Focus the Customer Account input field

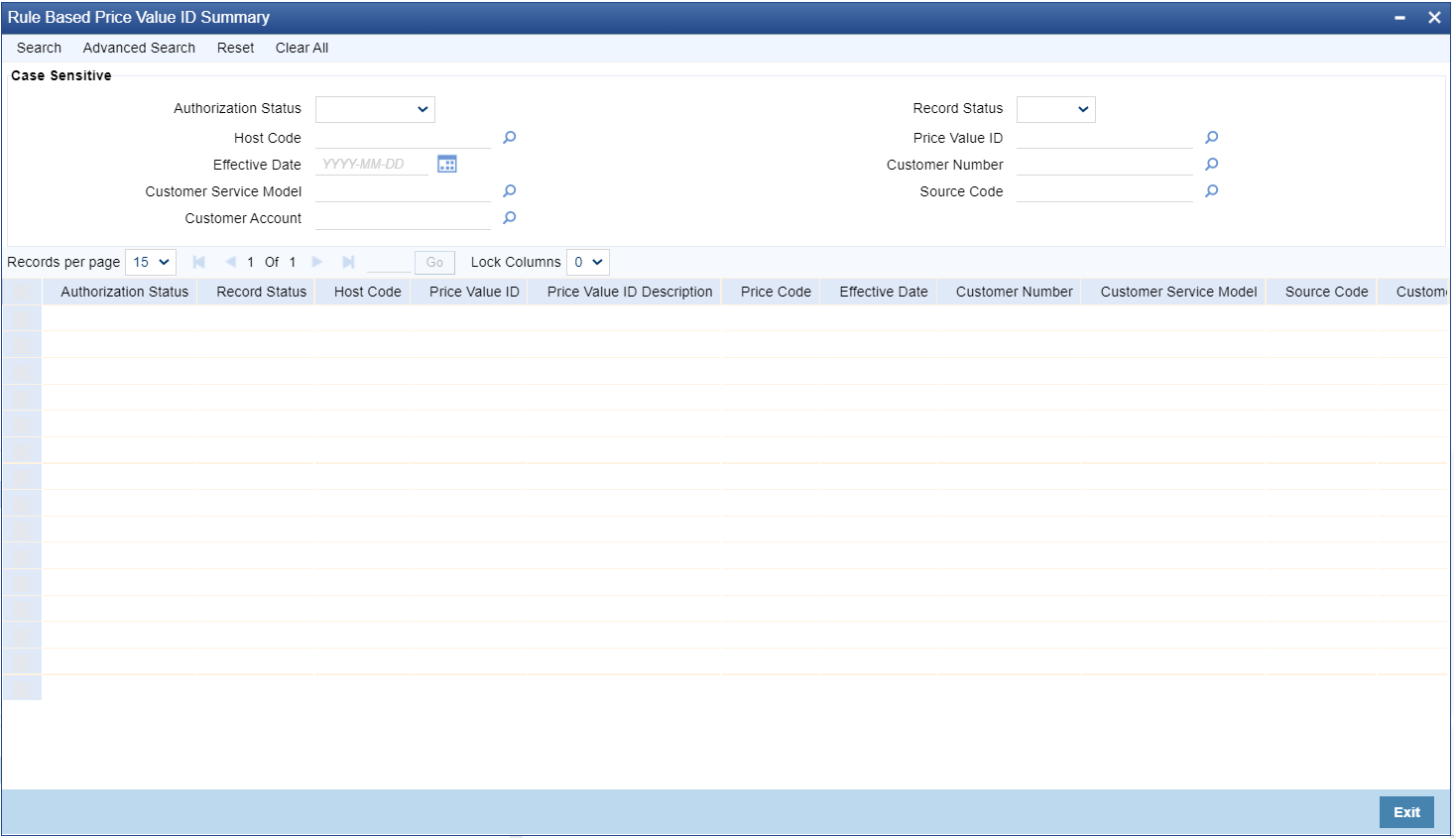pyautogui.click(x=403, y=218)
